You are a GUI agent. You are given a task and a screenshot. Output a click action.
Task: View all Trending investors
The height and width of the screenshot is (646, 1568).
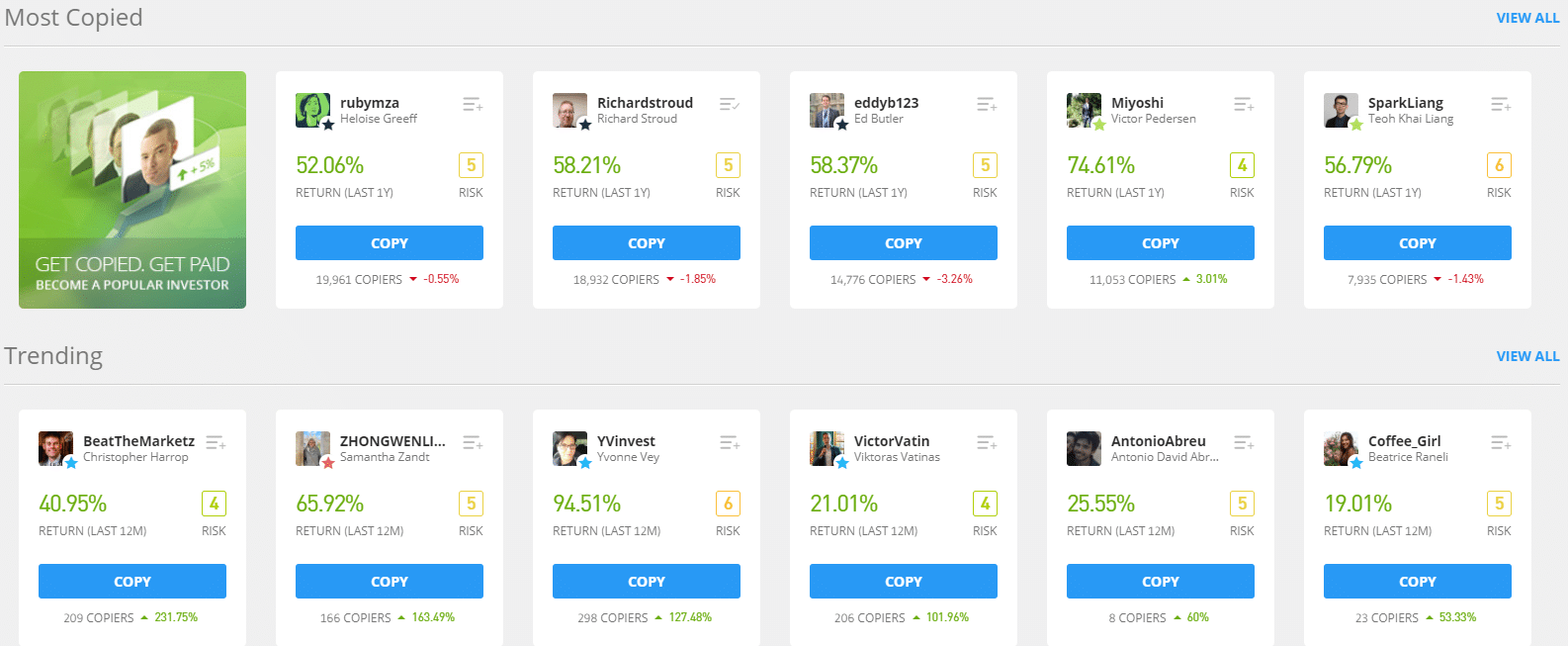tap(1527, 356)
